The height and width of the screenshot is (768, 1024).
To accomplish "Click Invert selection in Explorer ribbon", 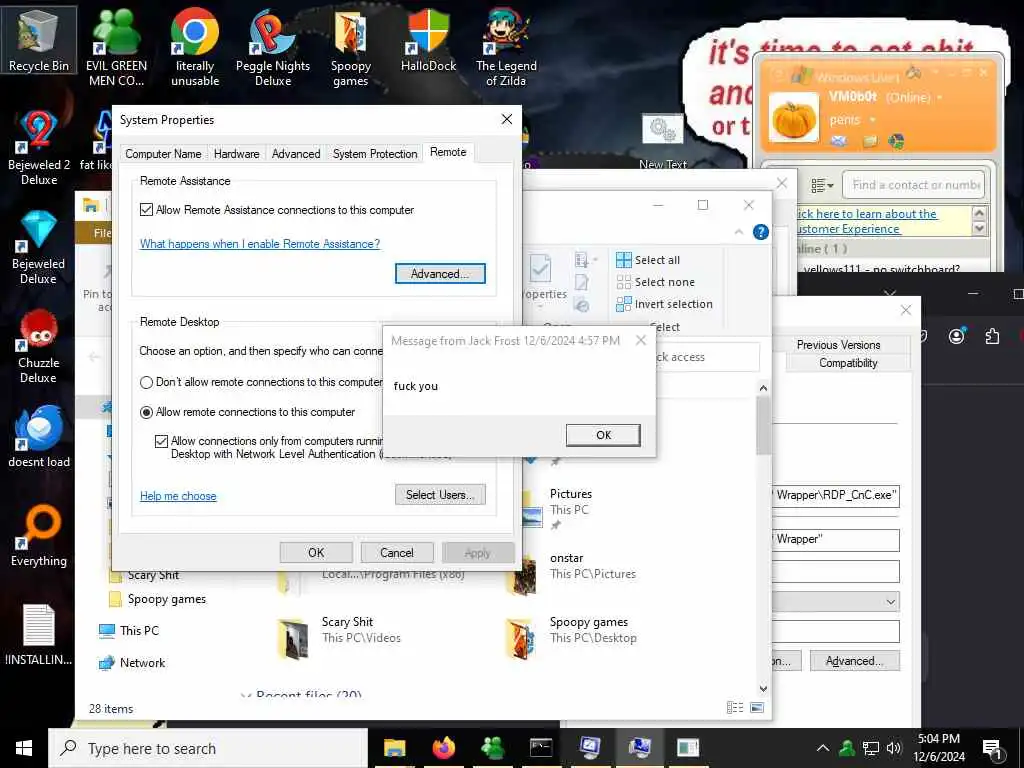I will (x=664, y=304).
